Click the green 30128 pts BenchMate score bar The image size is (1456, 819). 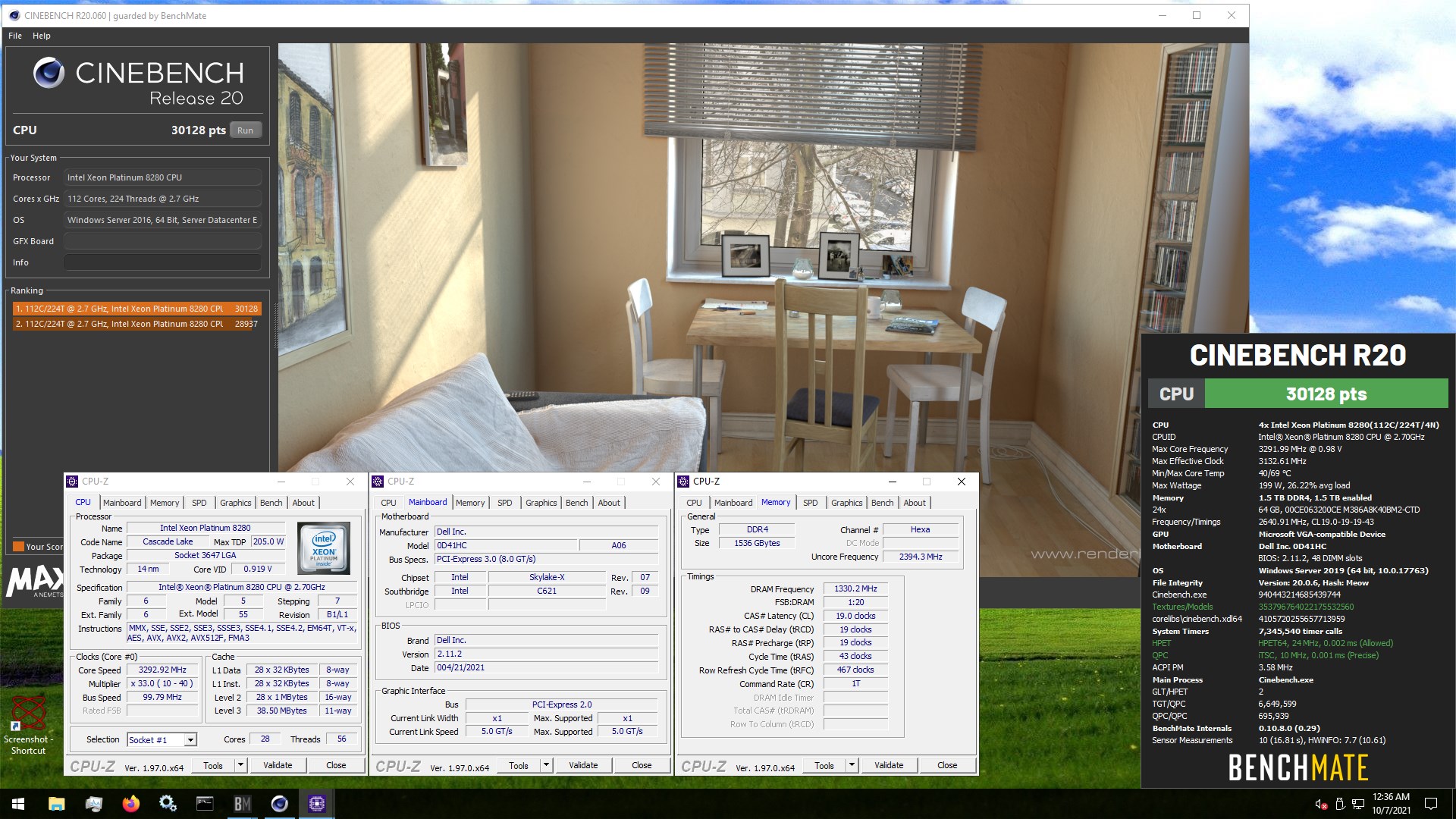click(1326, 394)
